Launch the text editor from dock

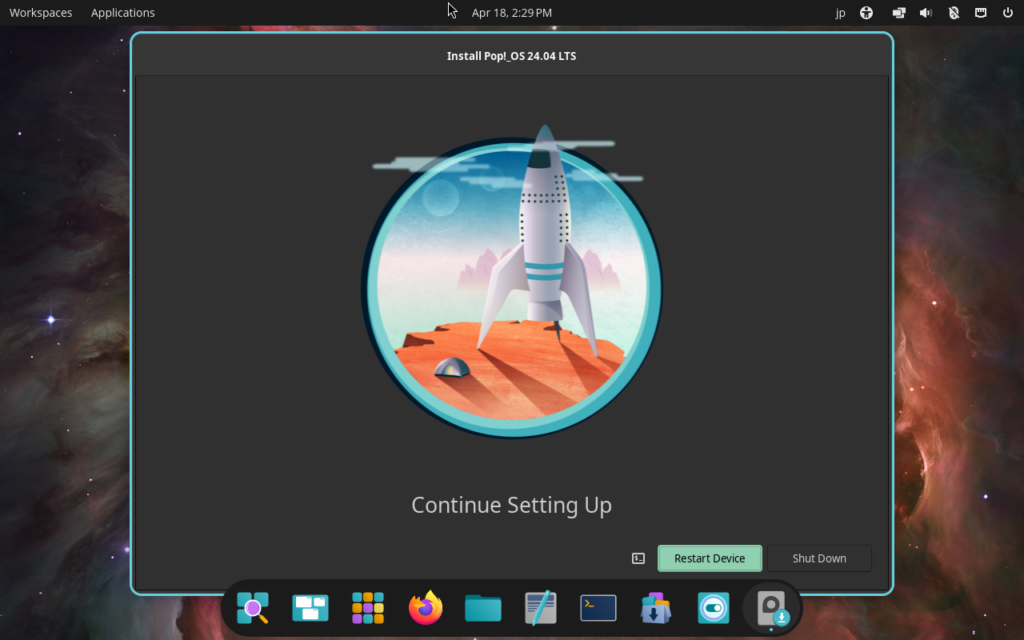tap(541, 607)
